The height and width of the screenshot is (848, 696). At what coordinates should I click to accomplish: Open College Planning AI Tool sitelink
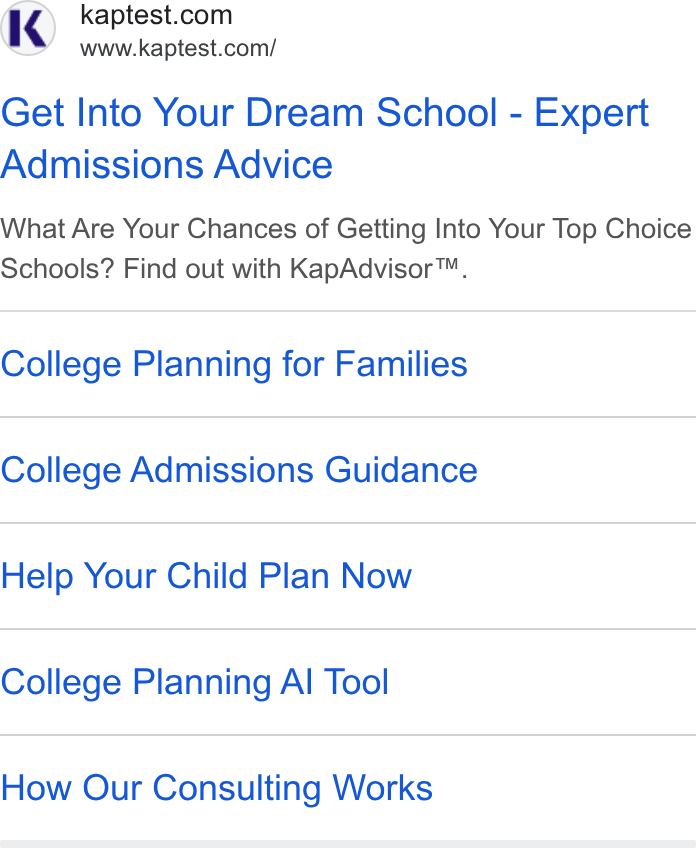[x=195, y=682]
